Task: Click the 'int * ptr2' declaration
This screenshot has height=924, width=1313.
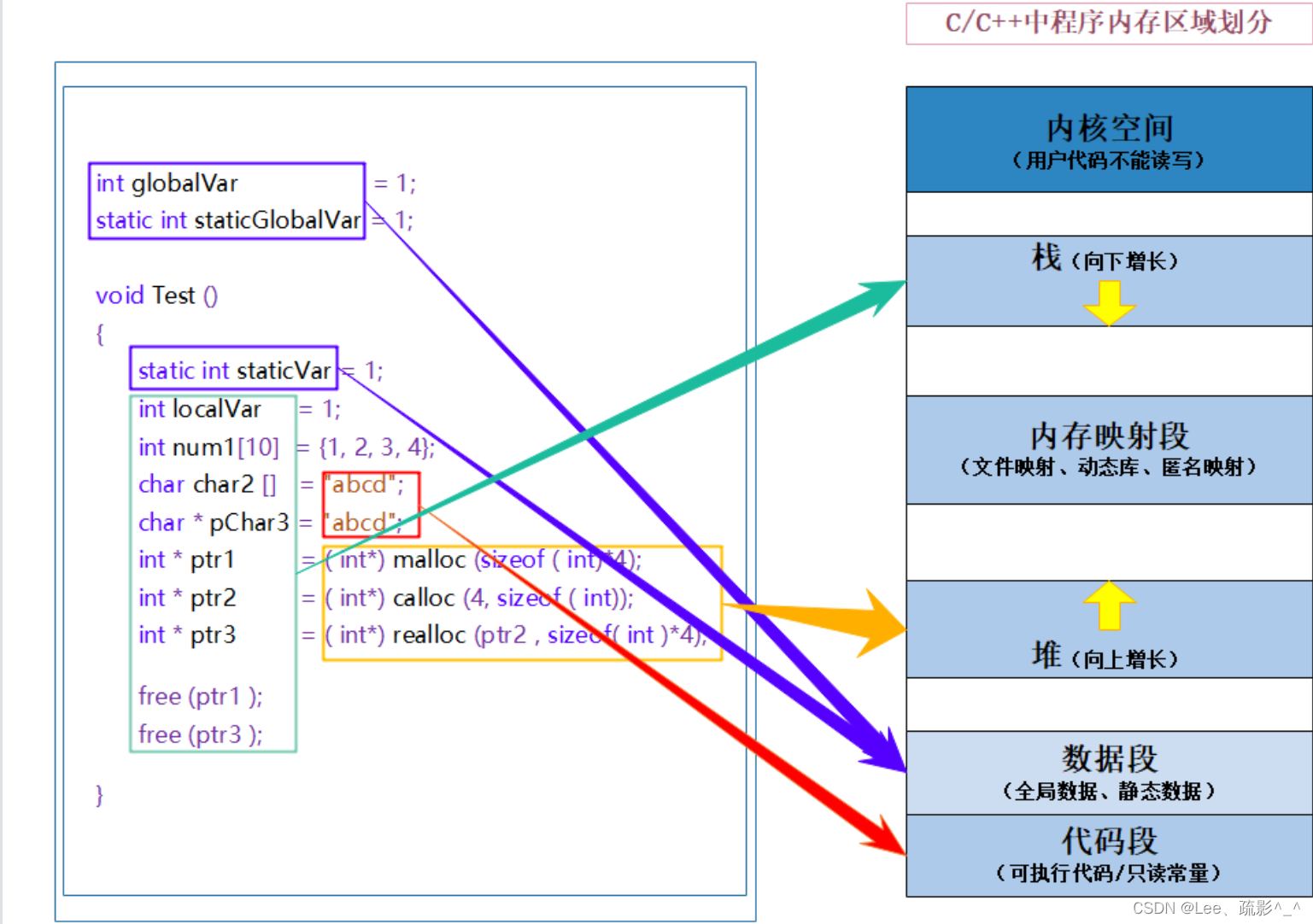Action: click(x=187, y=598)
